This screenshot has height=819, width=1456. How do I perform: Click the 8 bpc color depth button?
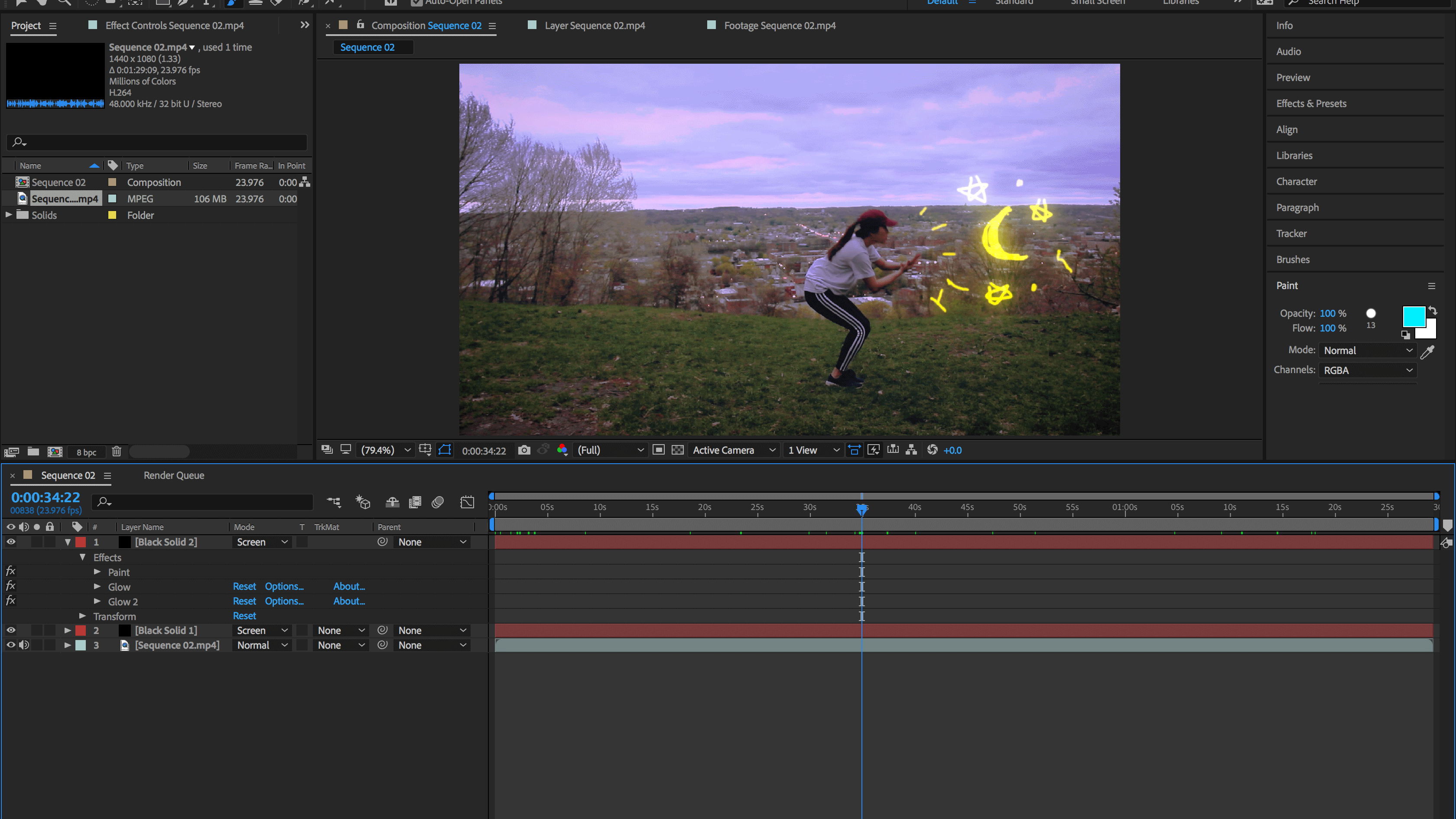tap(87, 452)
